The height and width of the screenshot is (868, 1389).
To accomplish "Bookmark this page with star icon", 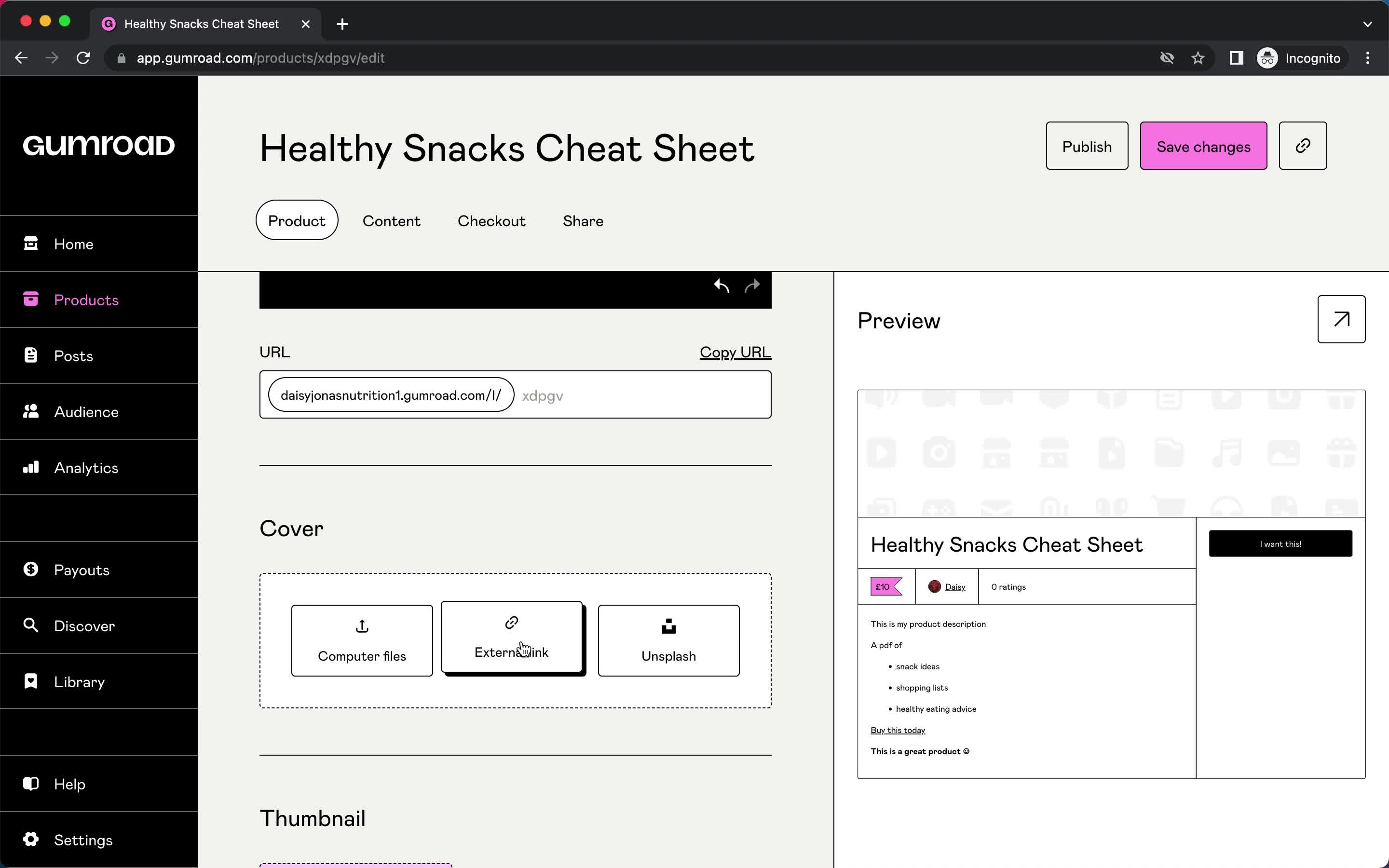I will coord(1198,58).
